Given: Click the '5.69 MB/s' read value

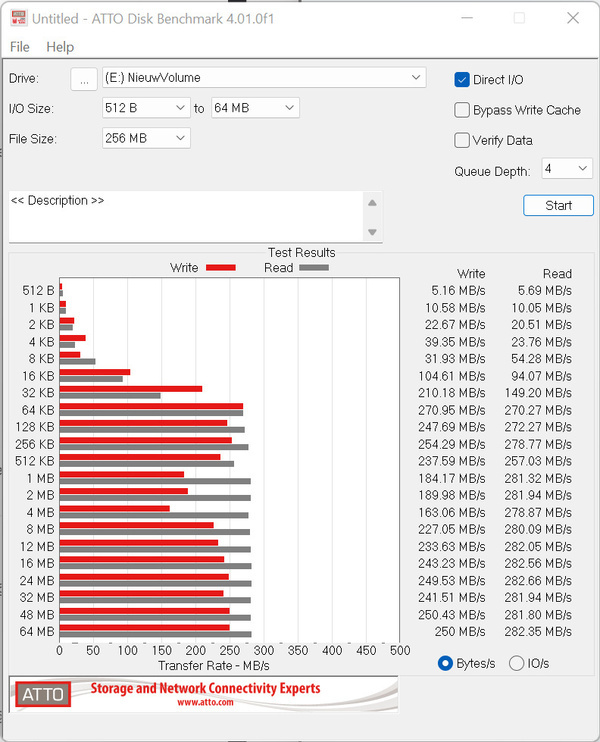Looking at the screenshot, I should [545, 291].
